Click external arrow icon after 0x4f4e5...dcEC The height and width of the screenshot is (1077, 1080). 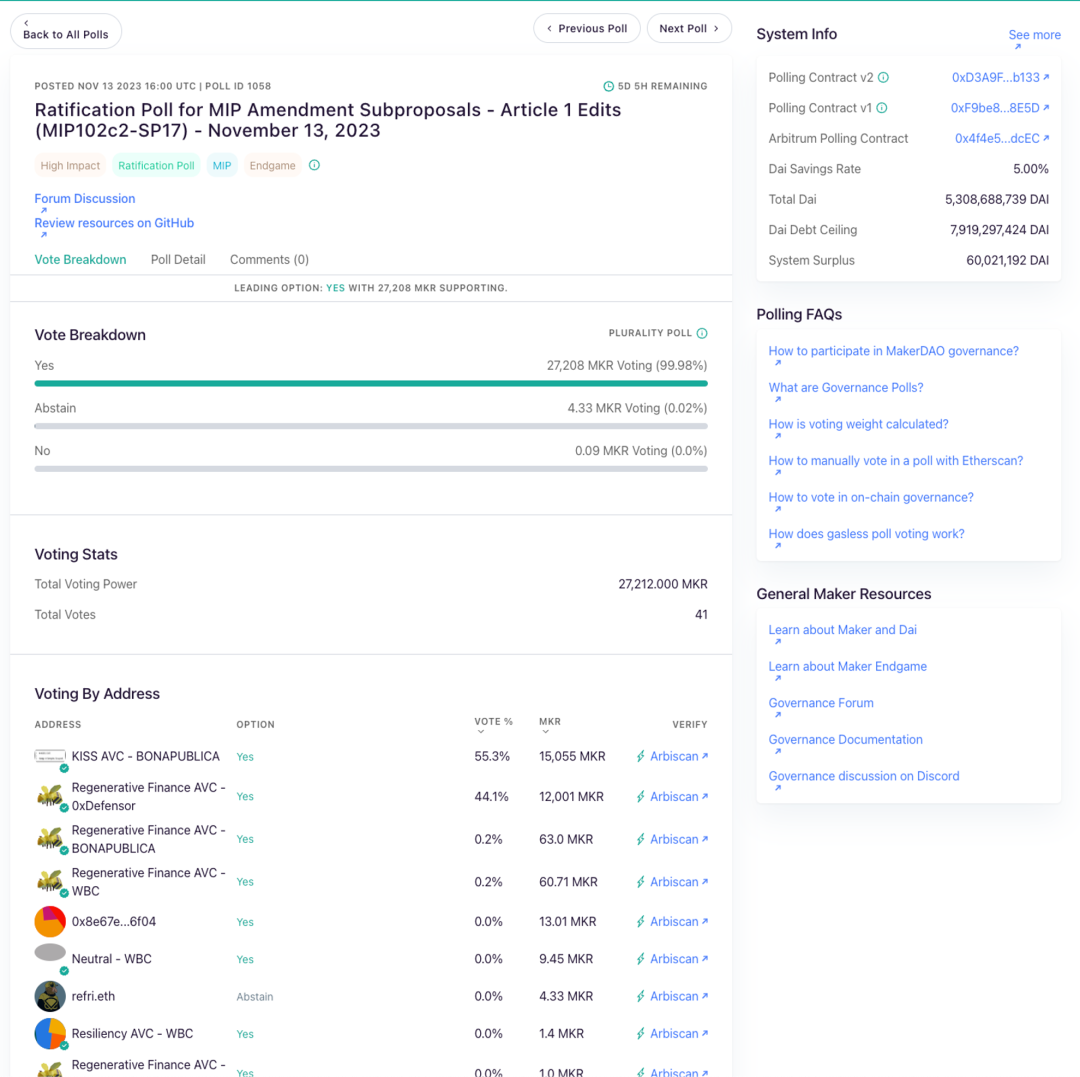(1046, 138)
